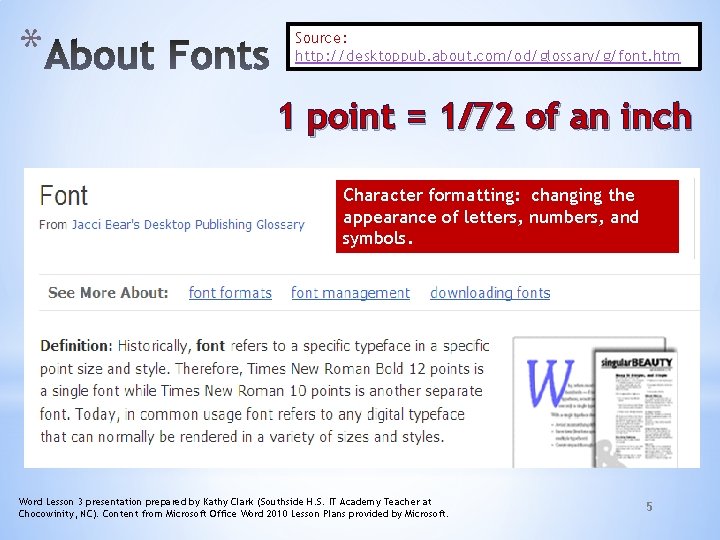Click the singularBEAUTY newsletter thumbnail

click(635, 408)
